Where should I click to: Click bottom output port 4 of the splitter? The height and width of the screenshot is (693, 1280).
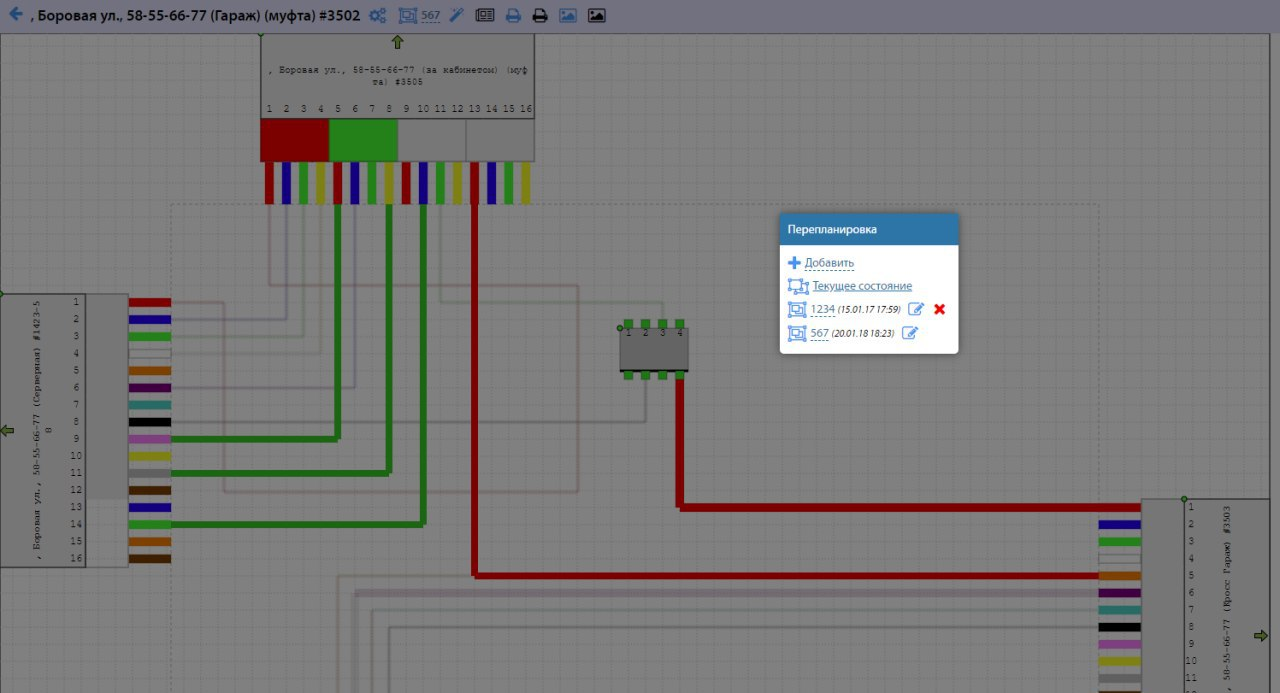coord(680,375)
